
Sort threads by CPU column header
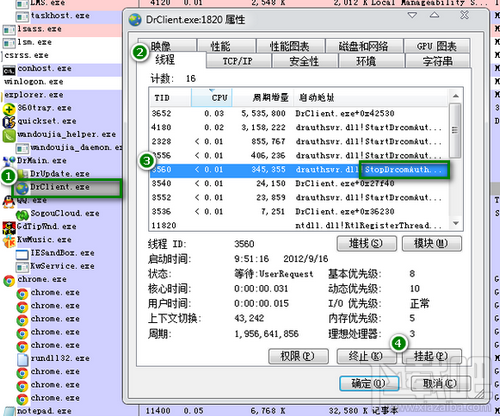click(212, 98)
